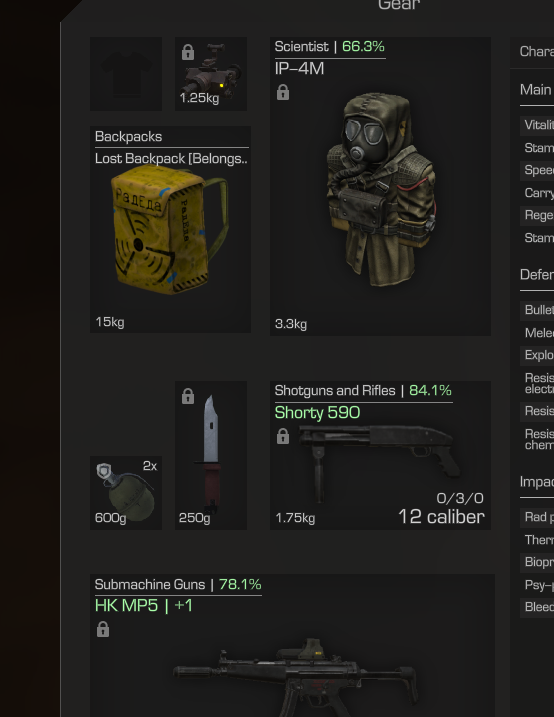554x717 pixels.
Task: Toggle the lock on the night vision device
Action: [188, 52]
